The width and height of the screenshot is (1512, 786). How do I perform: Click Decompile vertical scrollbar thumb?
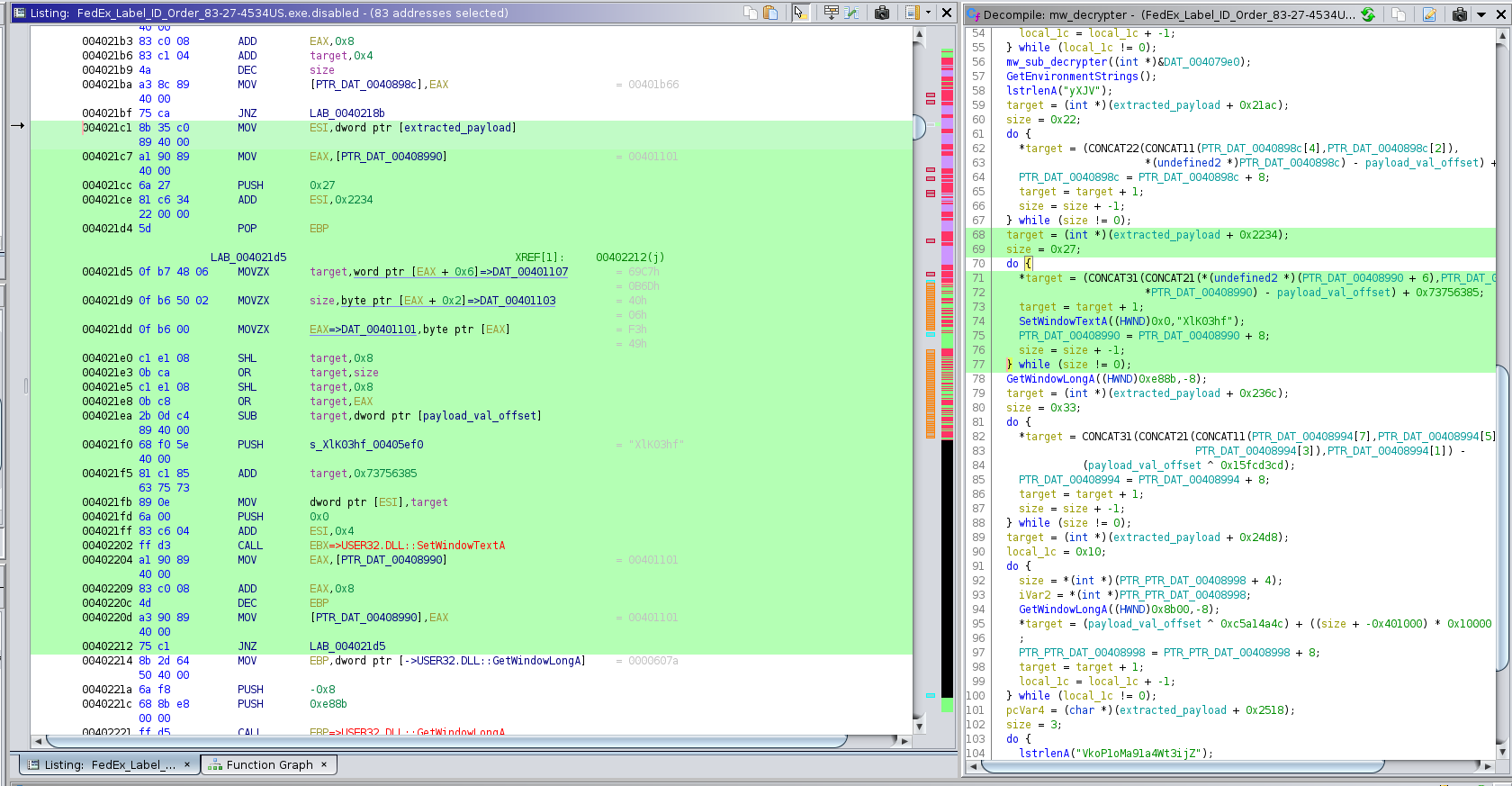tap(1501, 517)
